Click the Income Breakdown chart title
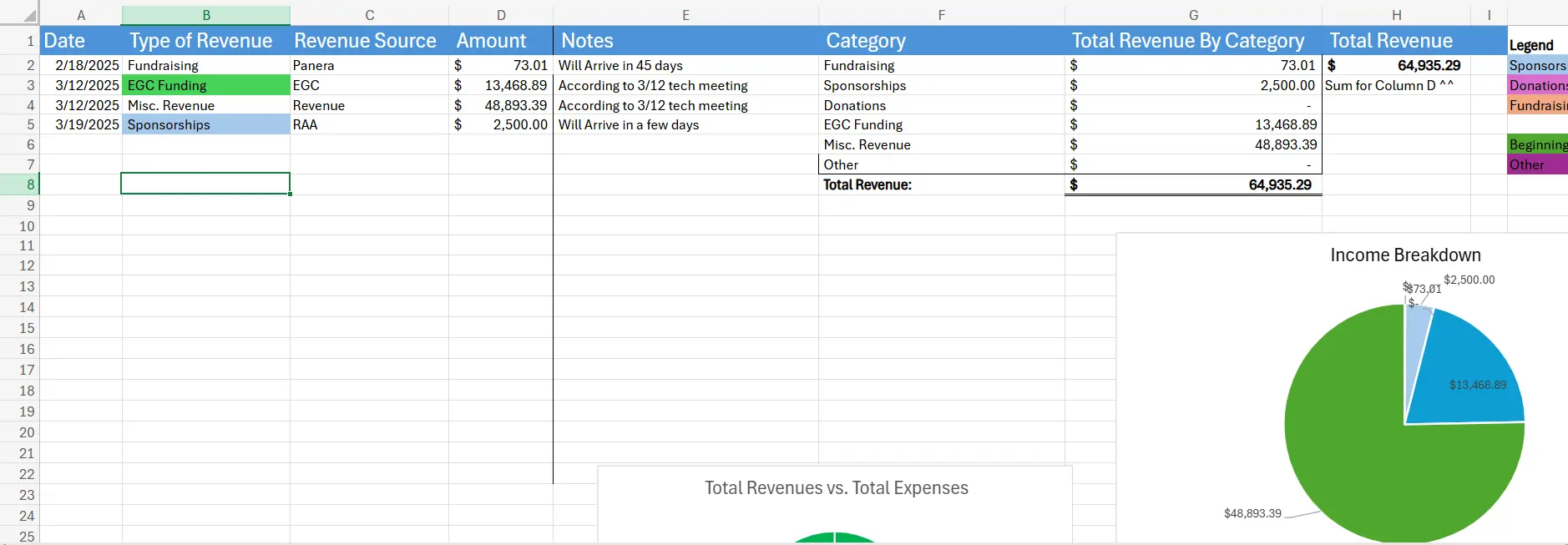 tap(1405, 255)
